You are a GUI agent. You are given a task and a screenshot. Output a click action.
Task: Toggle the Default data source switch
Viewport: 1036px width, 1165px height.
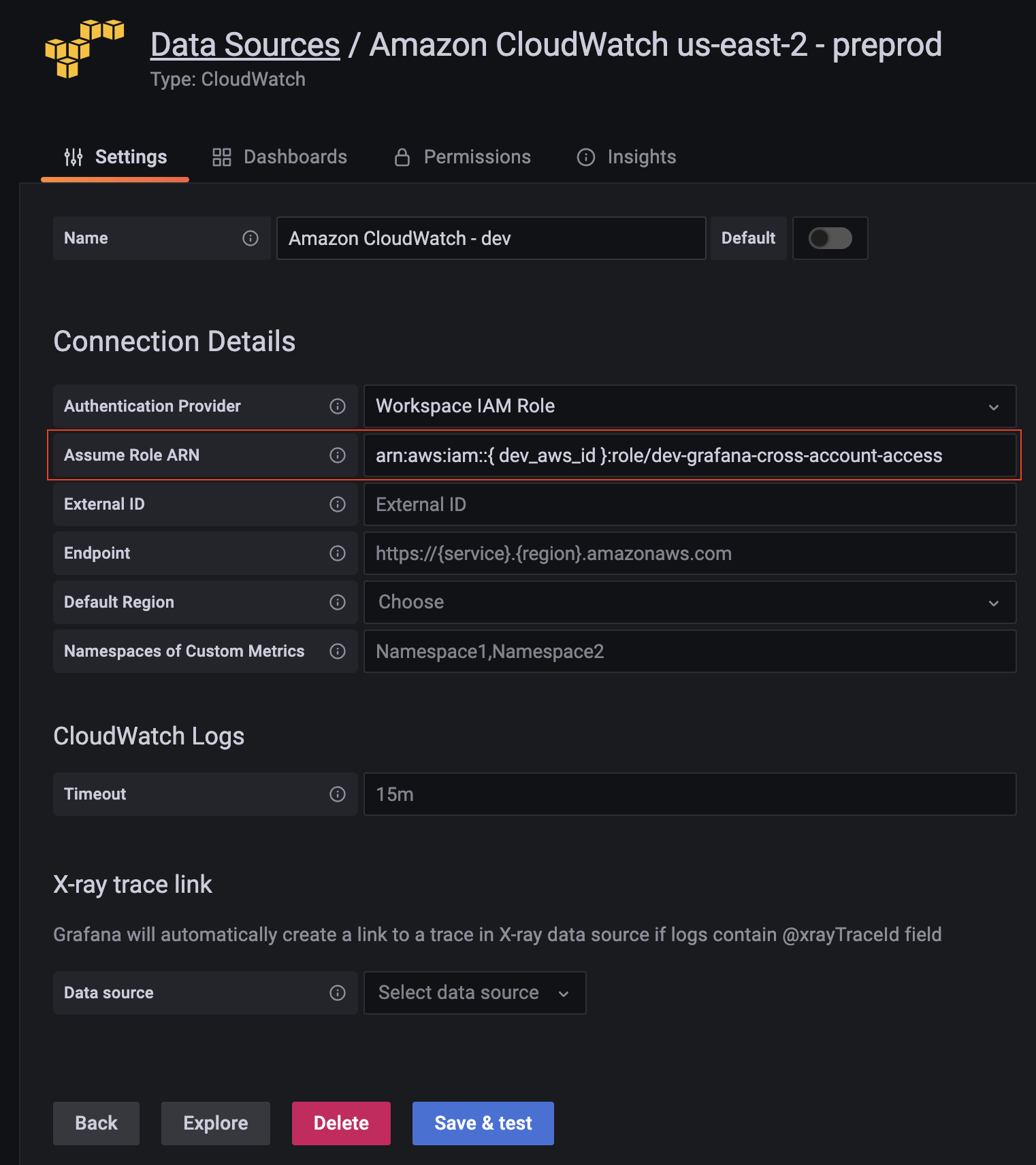(830, 238)
